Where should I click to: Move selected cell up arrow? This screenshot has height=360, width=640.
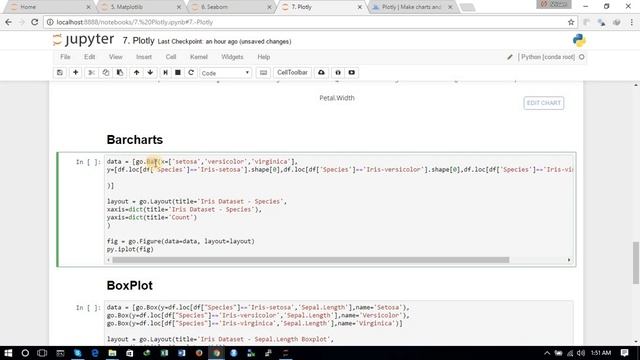(x=136, y=73)
